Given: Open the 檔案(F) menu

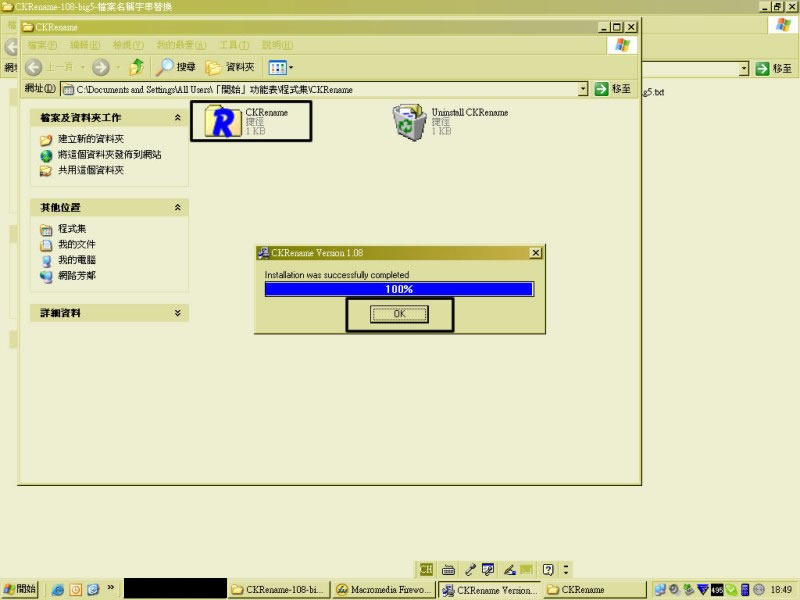Looking at the screenshot, I should click(42, 45).
